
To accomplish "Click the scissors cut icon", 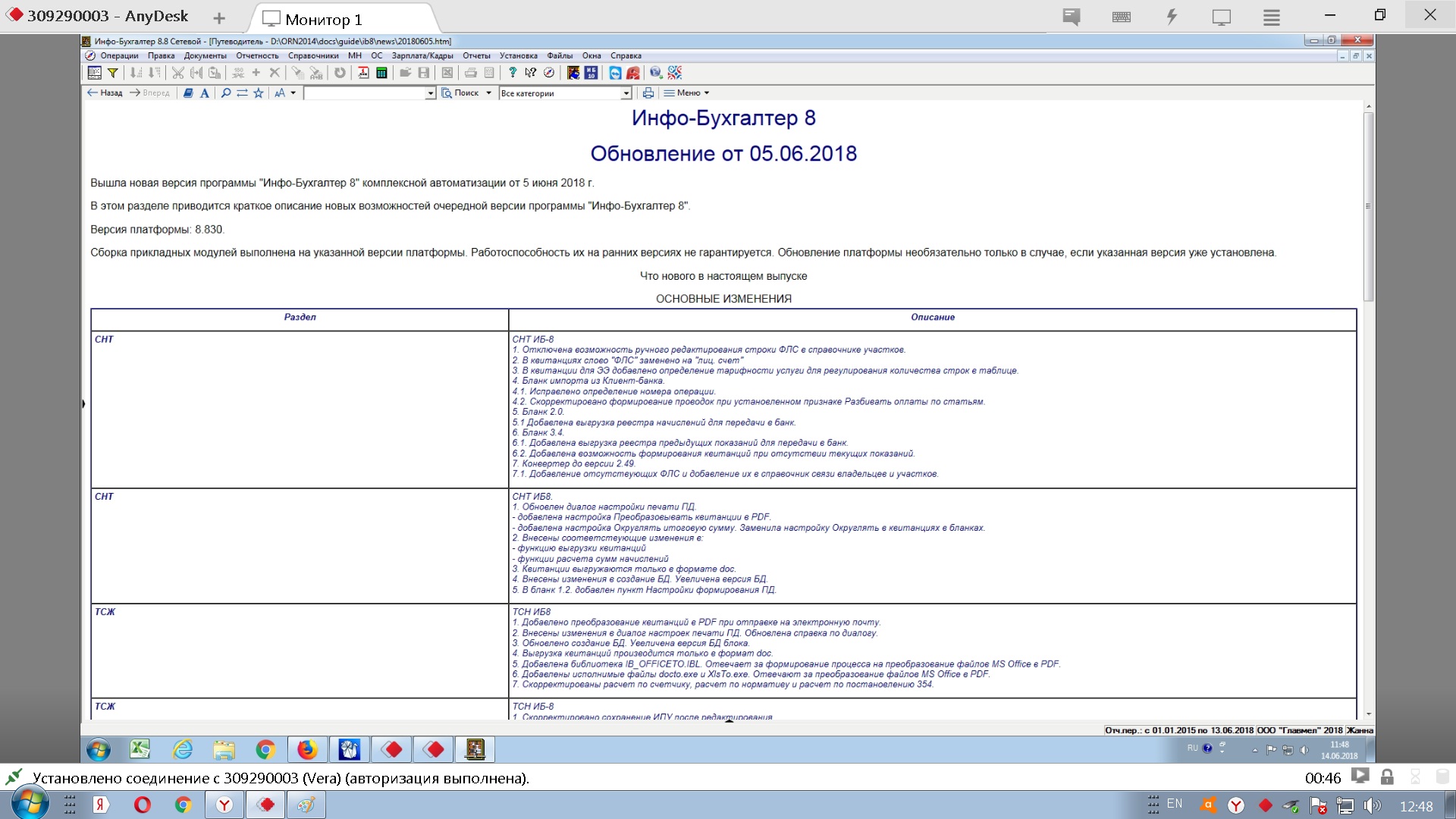I will [x=178, y=73].
